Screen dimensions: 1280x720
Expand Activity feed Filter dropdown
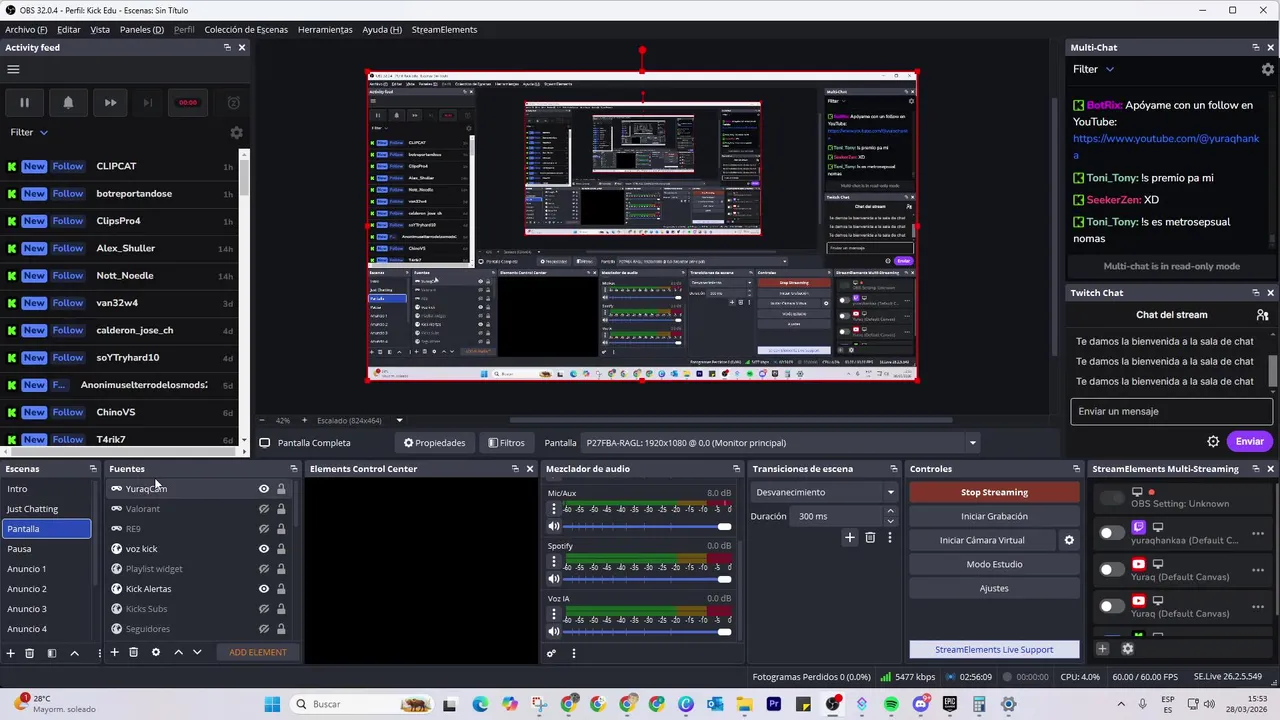[29, 132]
